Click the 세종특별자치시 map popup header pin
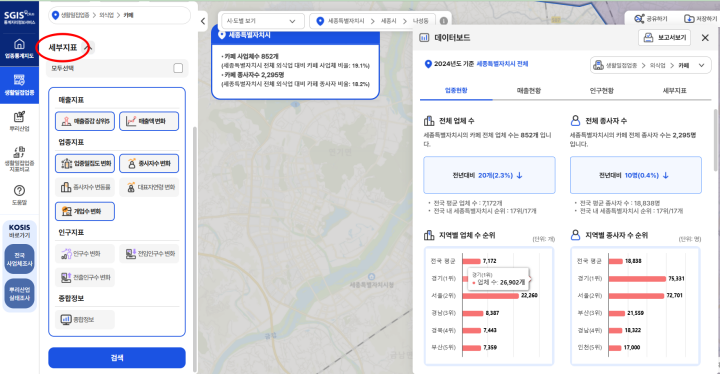The width and height of the screenshot is (720, 374). [222, 35]
